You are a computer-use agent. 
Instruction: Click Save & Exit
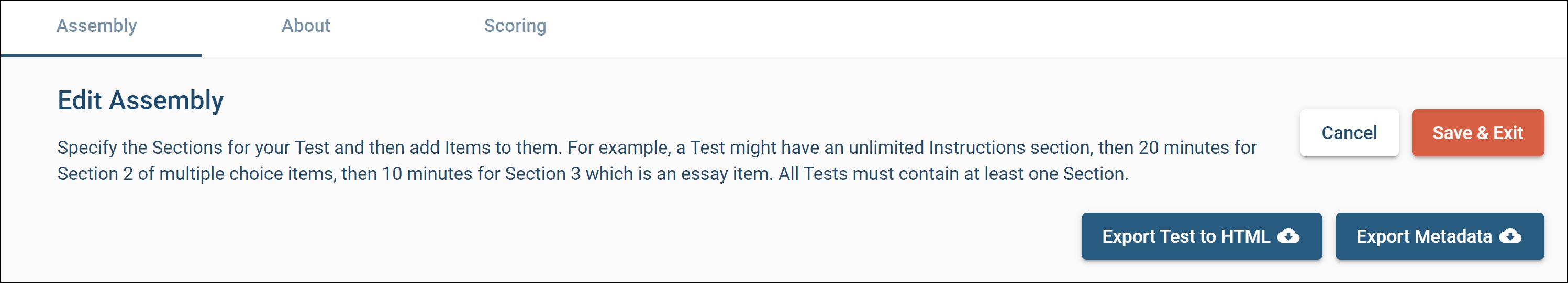coord(1477,133)
